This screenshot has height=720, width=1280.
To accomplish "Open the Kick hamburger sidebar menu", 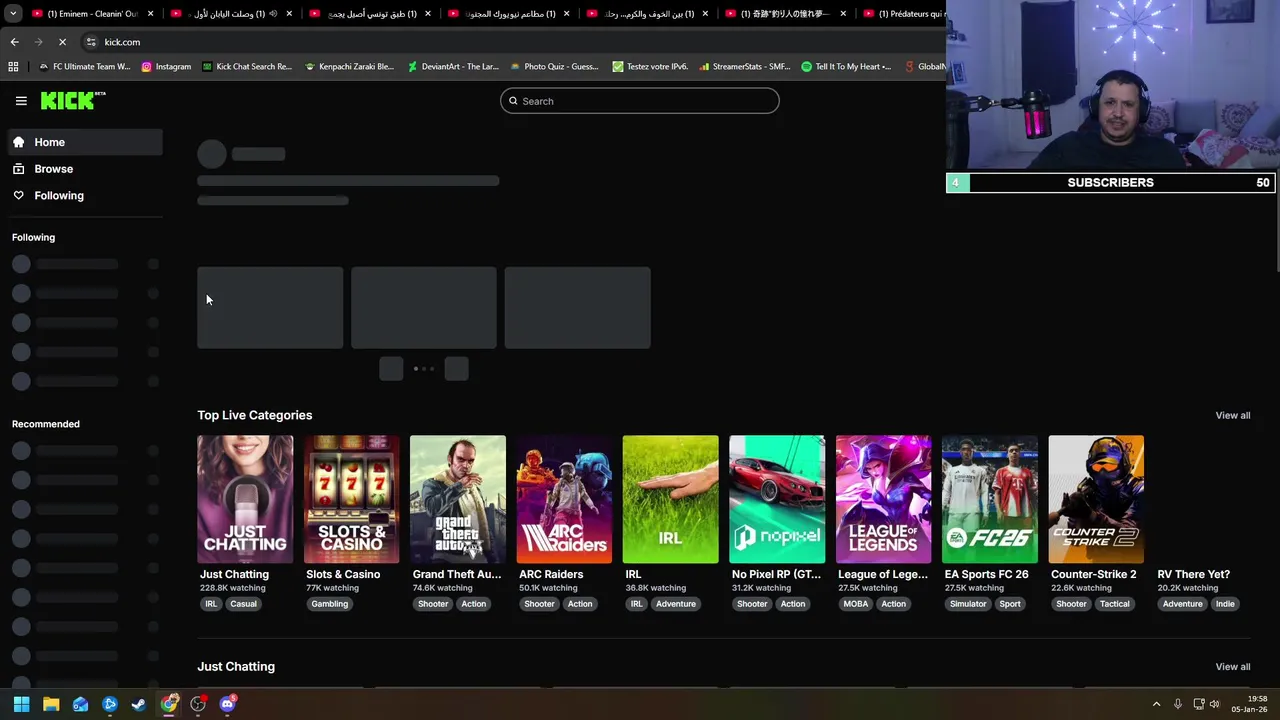I will [x=21, y=101].
